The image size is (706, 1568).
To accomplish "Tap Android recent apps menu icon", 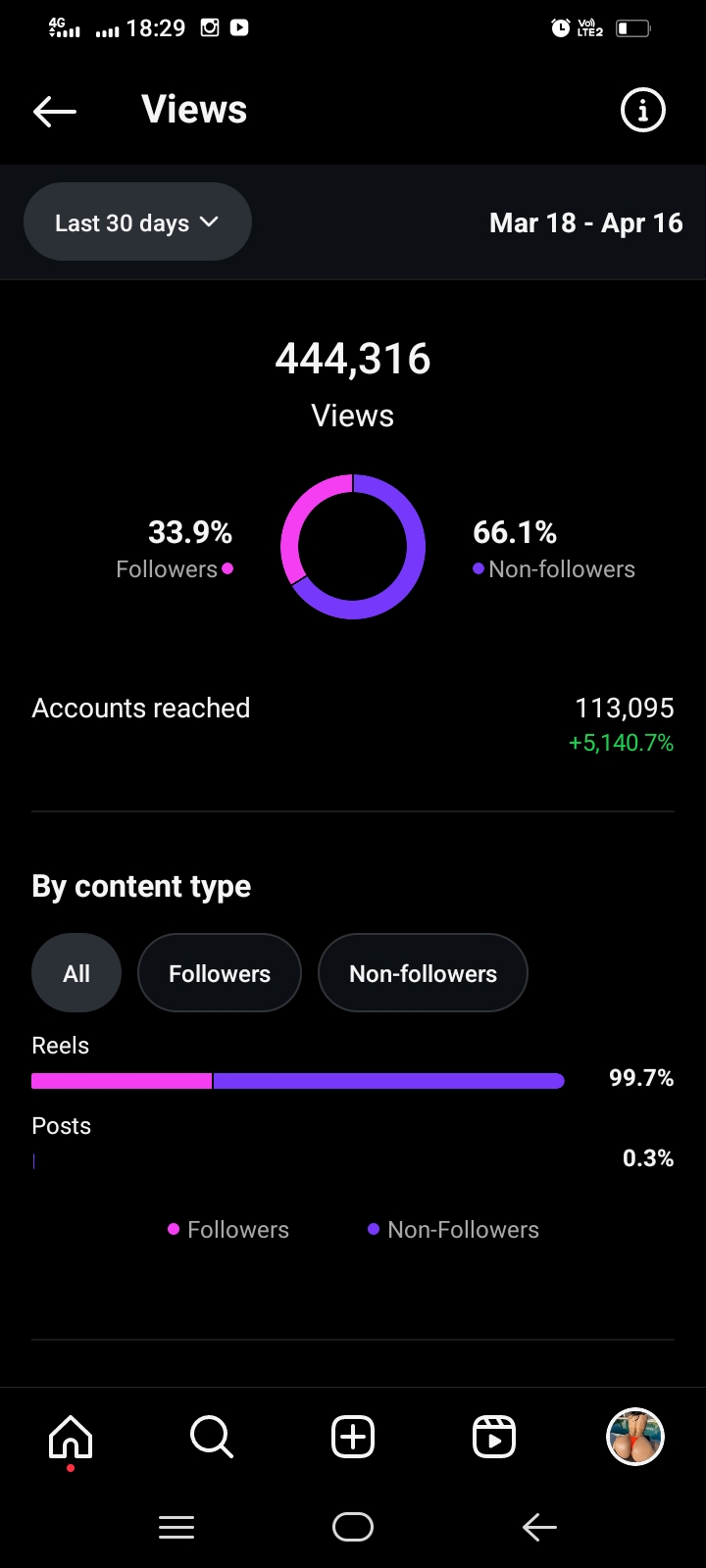I will (x=176, y=1527).
